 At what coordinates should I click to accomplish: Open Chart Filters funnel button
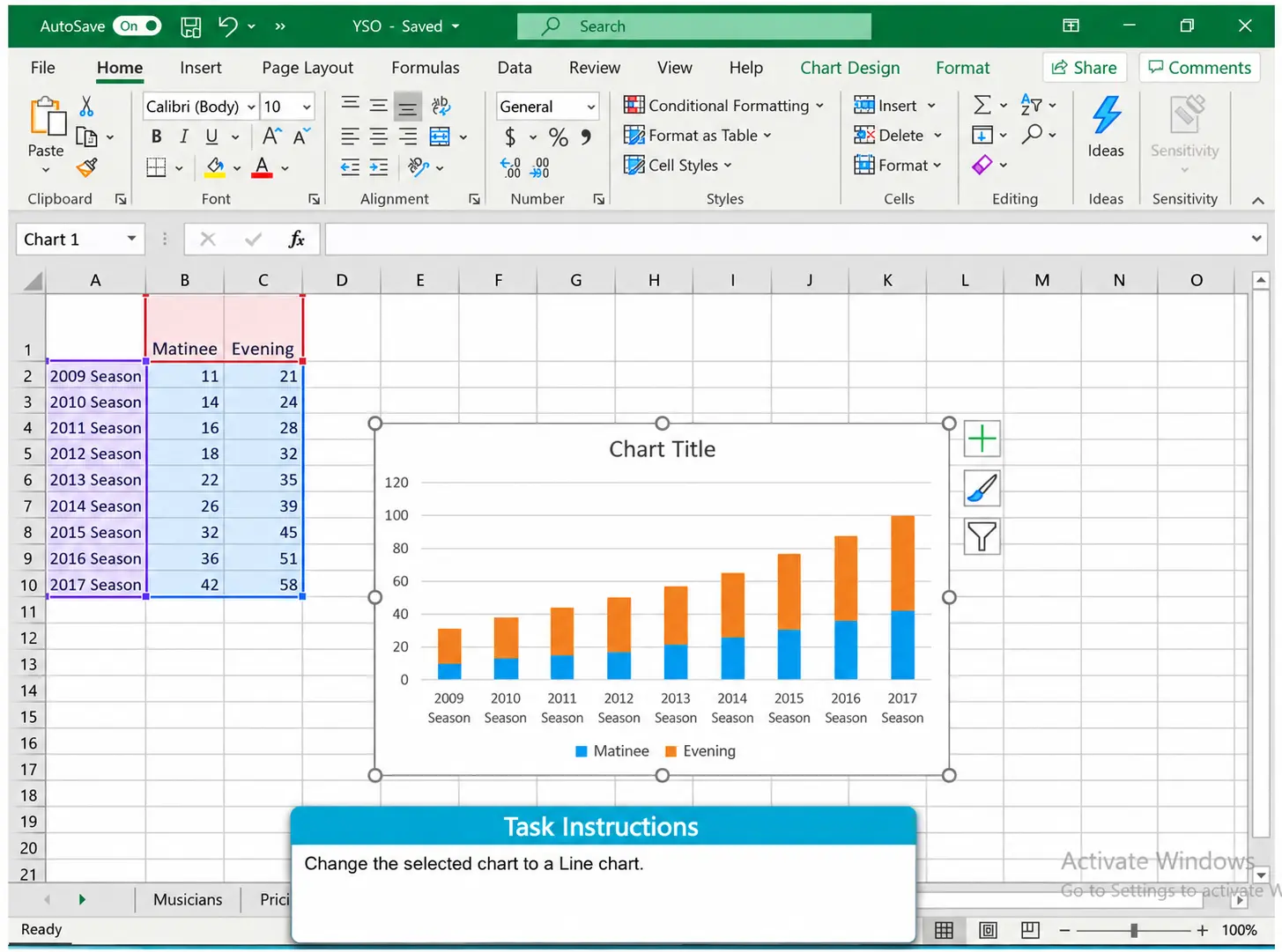coord(982,536)
